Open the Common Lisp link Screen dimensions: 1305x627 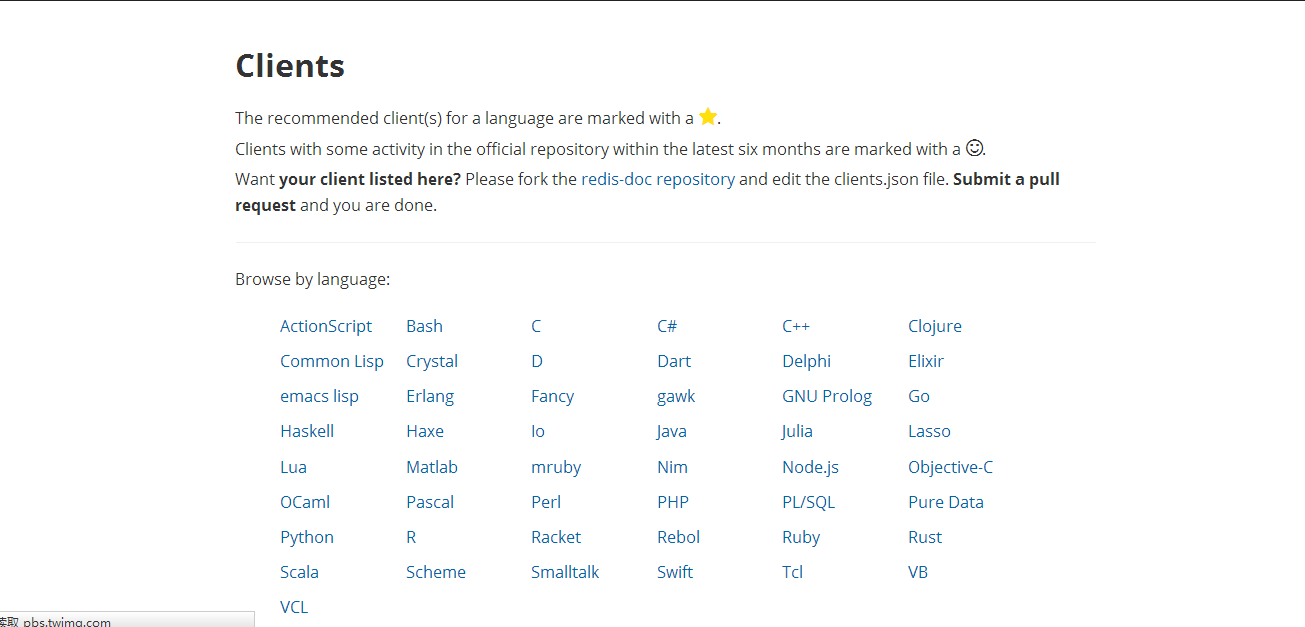[x=332, y=361]
